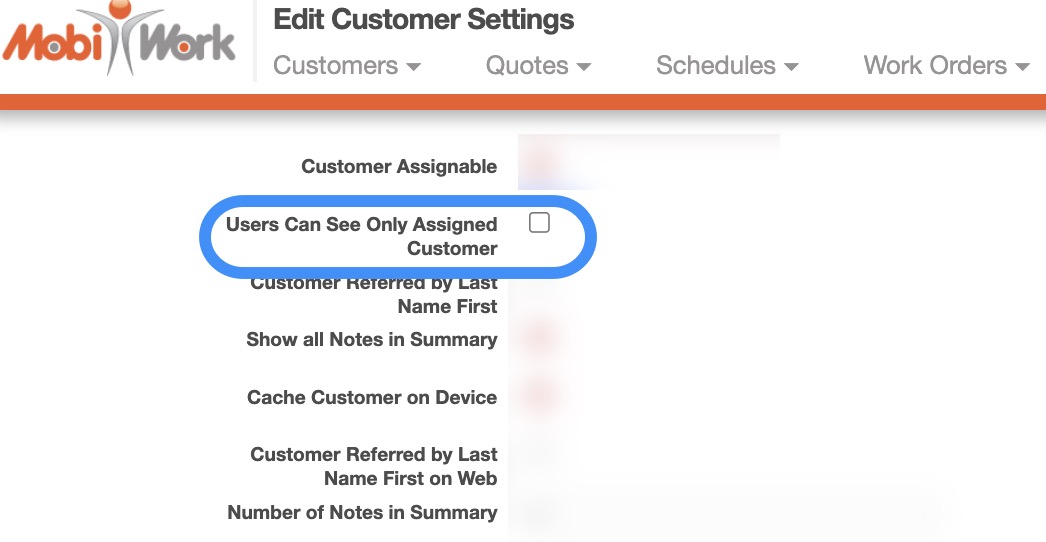The image size is (1046, 542).
Task: Click the MobiWork logo
Action: coord(120,42)
